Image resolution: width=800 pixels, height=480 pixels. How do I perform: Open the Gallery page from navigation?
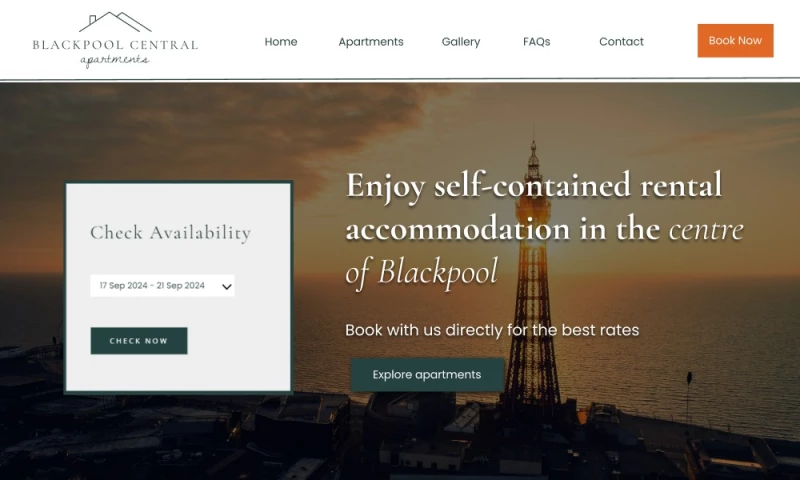pos(461,42)
